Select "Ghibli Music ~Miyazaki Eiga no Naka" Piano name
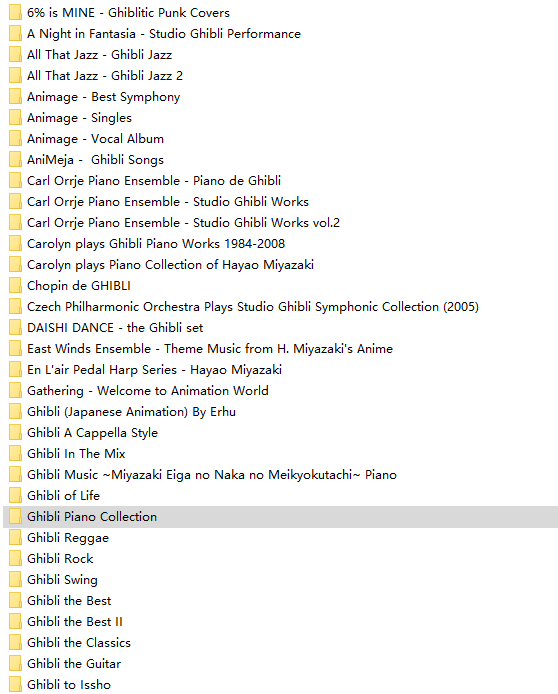Screen dimensions: 558x694 point(212,474)
